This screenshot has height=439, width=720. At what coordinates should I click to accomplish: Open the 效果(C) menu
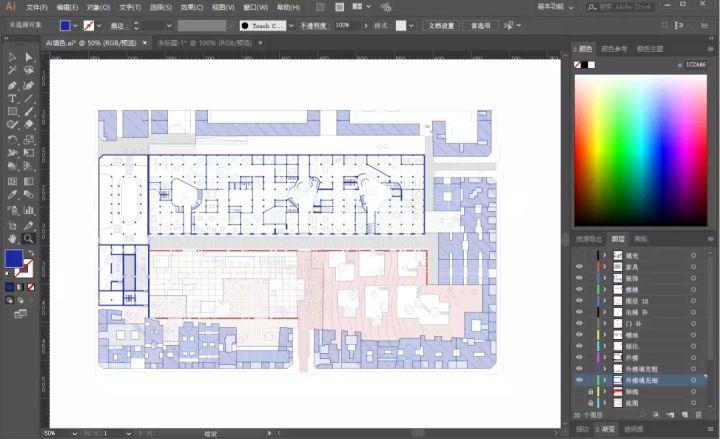pyautogui.click(x=191, y=7)
